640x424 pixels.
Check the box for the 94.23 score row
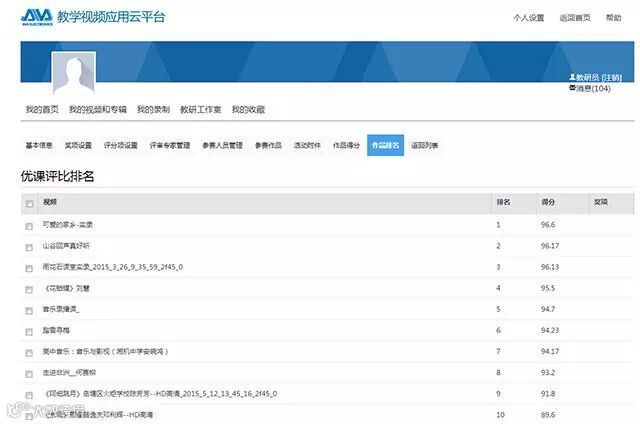[x=29, y=332]
